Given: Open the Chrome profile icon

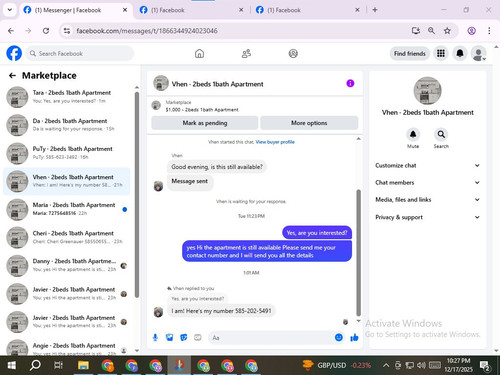Looking at the screenshot, I should 471,31.
